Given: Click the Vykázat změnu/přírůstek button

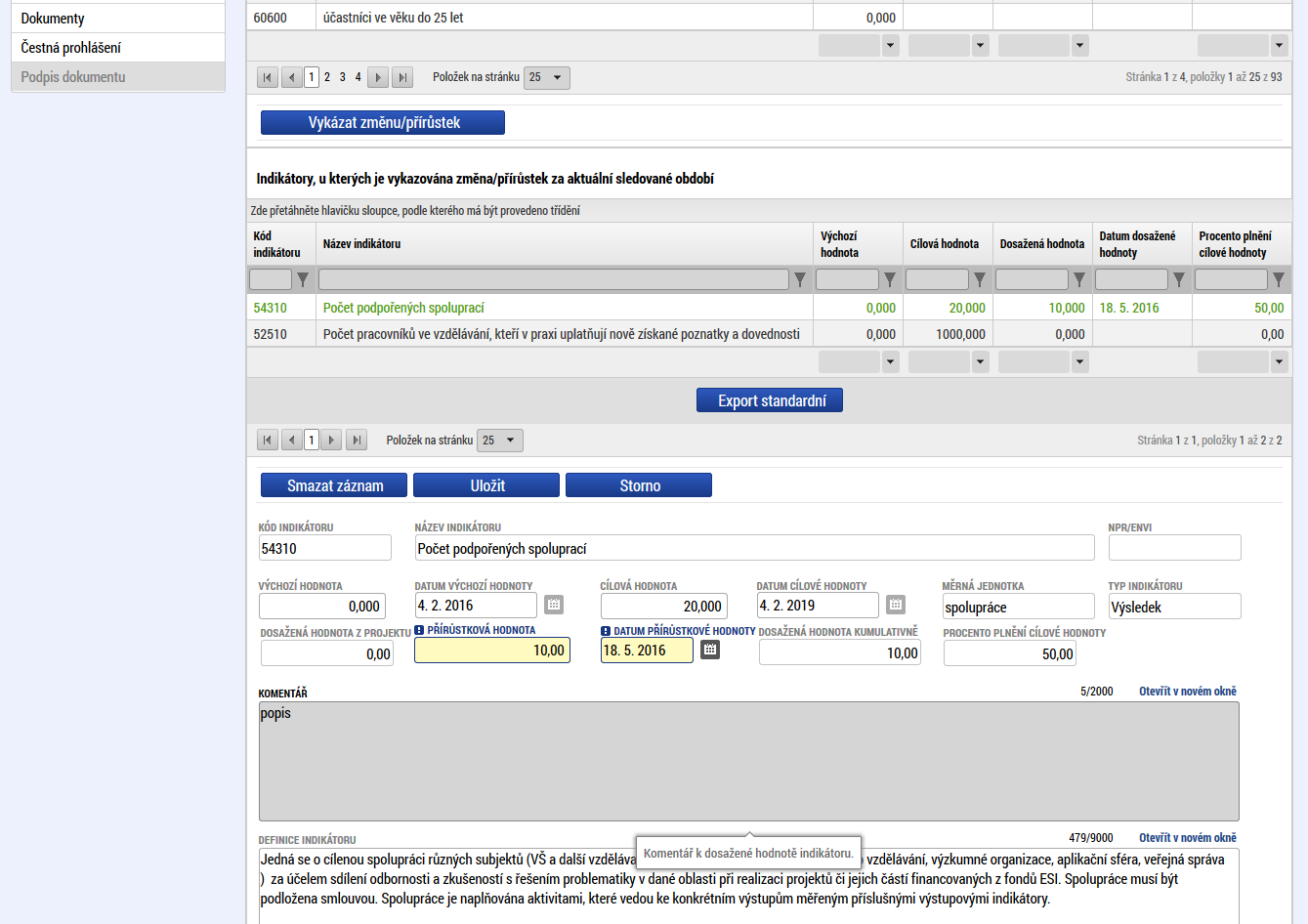Looking at the screenshot, I should pos(383,122).
